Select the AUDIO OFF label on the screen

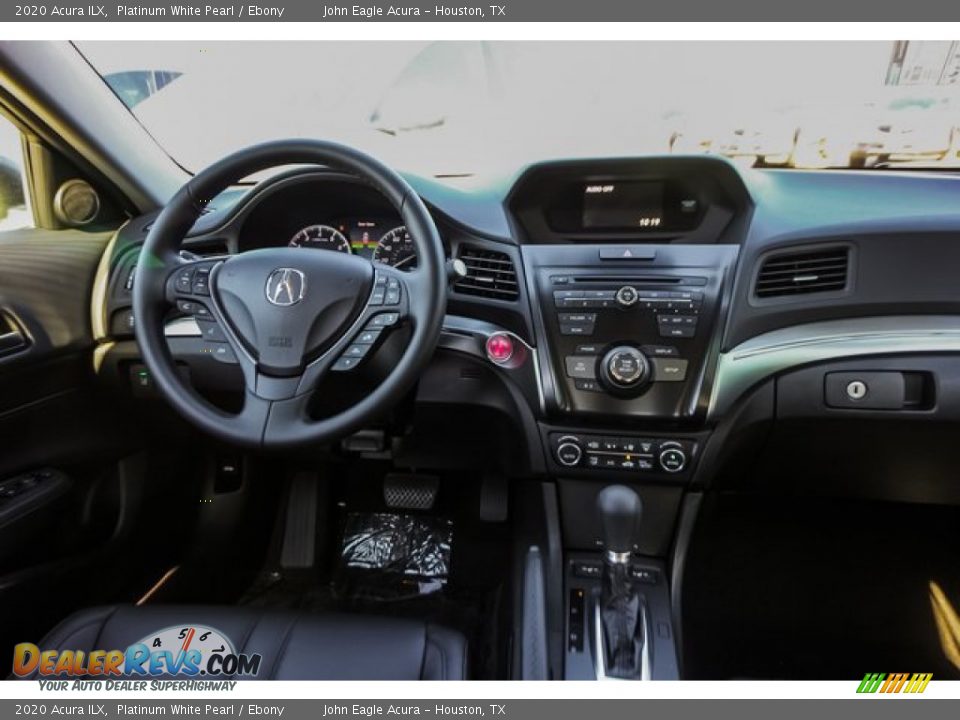point(600,187)
